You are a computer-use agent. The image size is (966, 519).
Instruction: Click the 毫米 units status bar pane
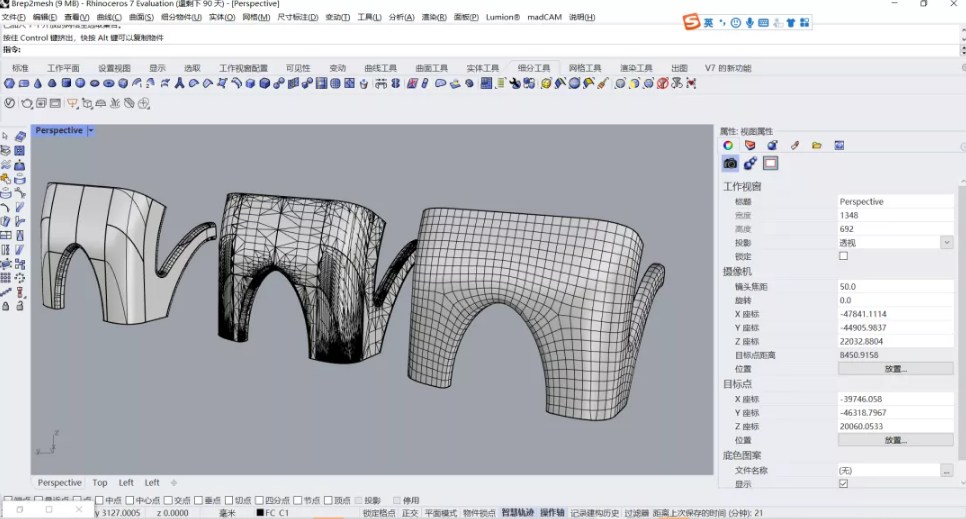pos(227,513)
